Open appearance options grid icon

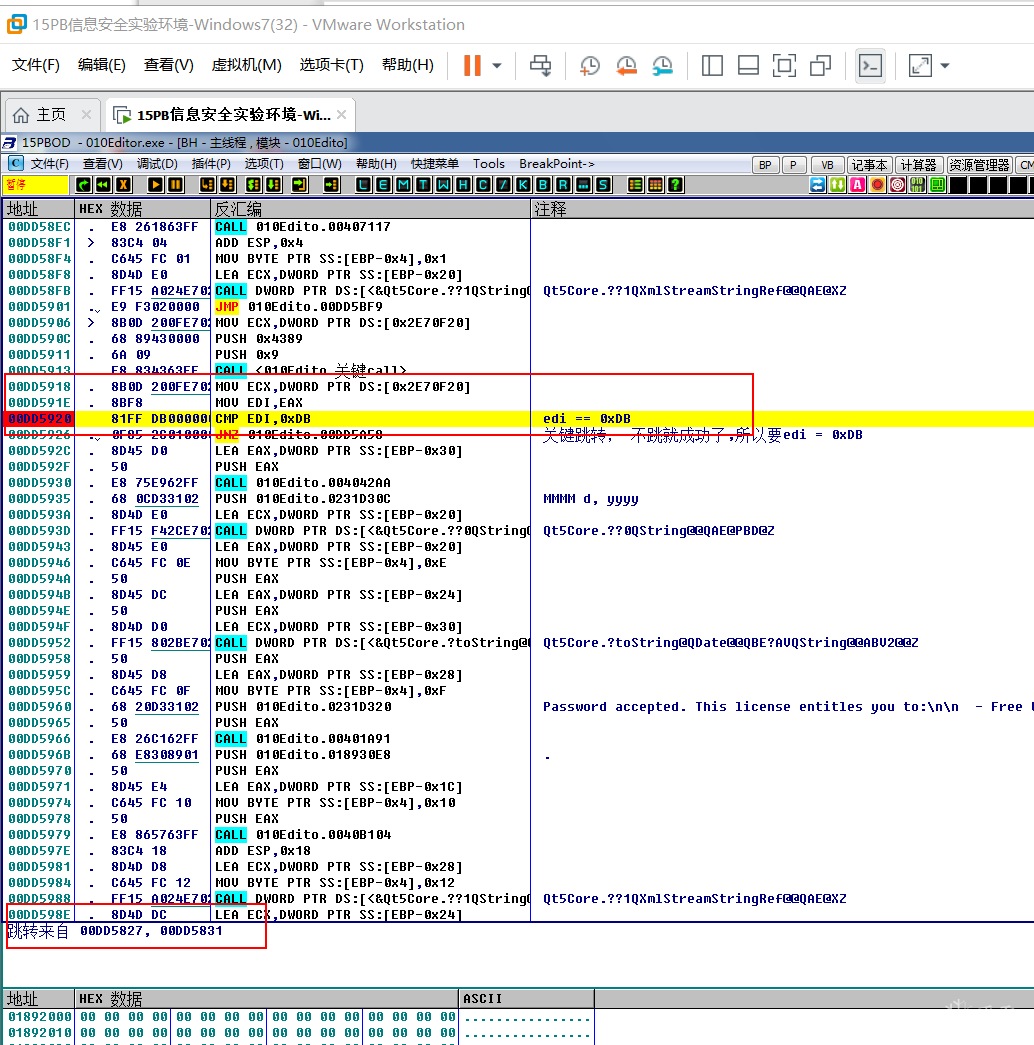[x=655, y=185]
